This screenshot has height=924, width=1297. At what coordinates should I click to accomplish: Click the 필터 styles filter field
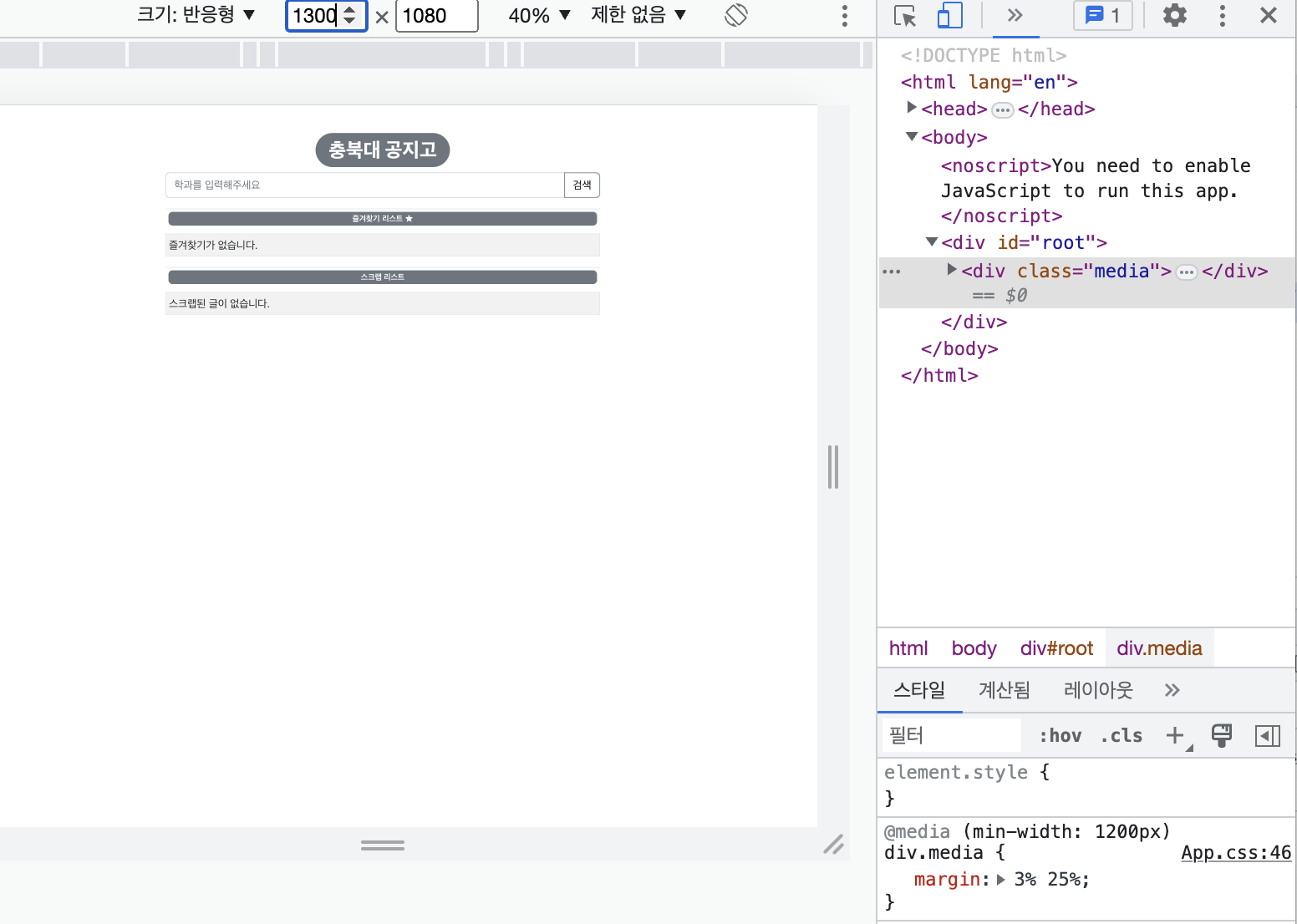(x=953, y=735)
